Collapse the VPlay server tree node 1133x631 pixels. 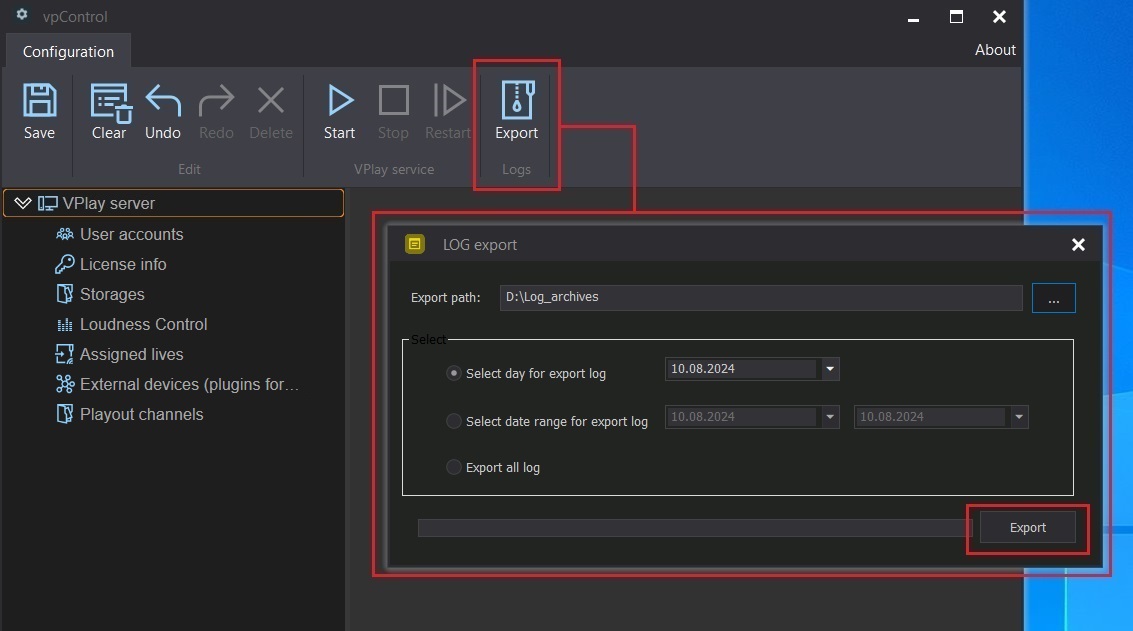22,203
